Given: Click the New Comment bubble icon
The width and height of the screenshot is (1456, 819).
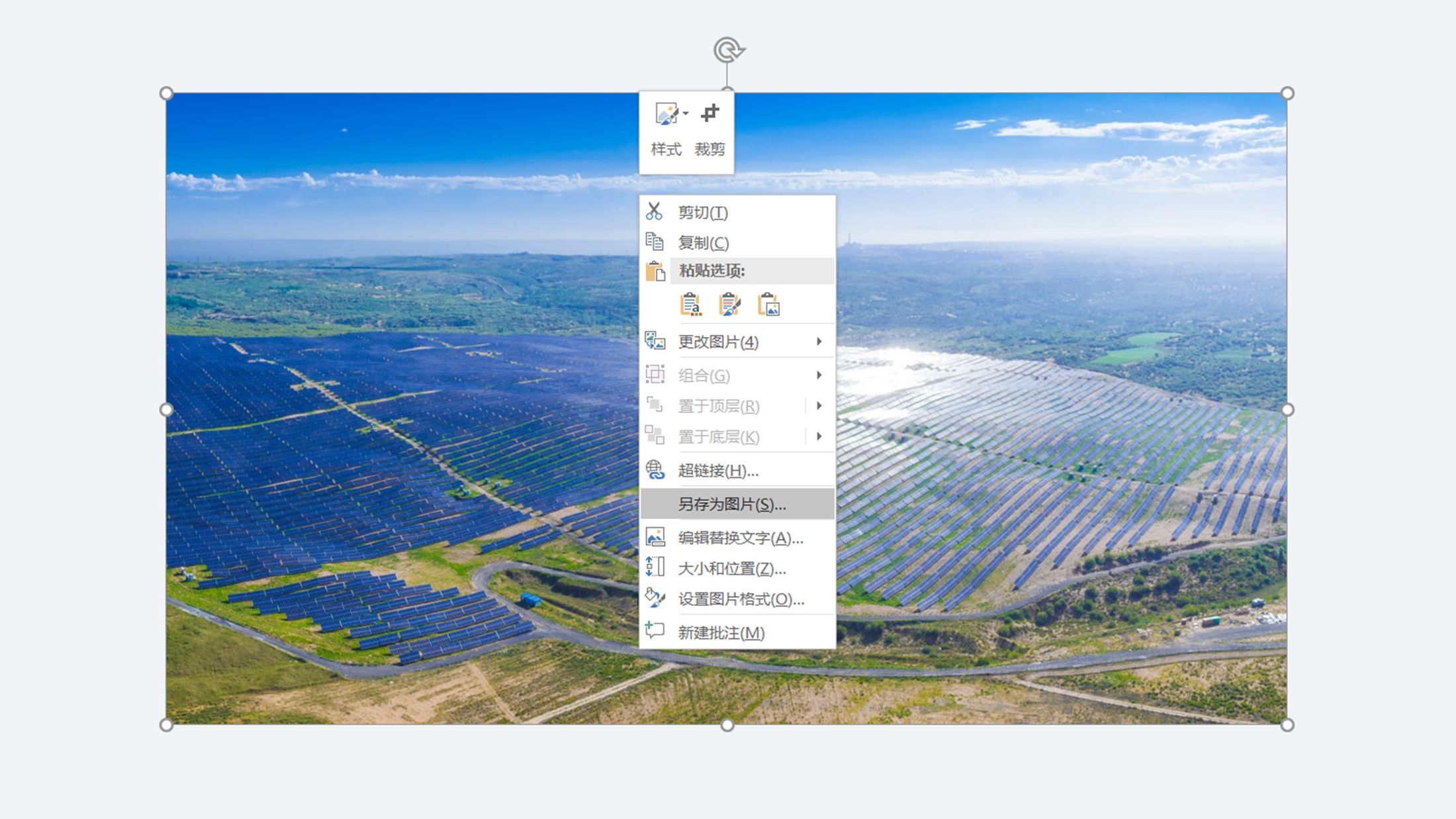Looking at the screenshot, I should [655, 630].
